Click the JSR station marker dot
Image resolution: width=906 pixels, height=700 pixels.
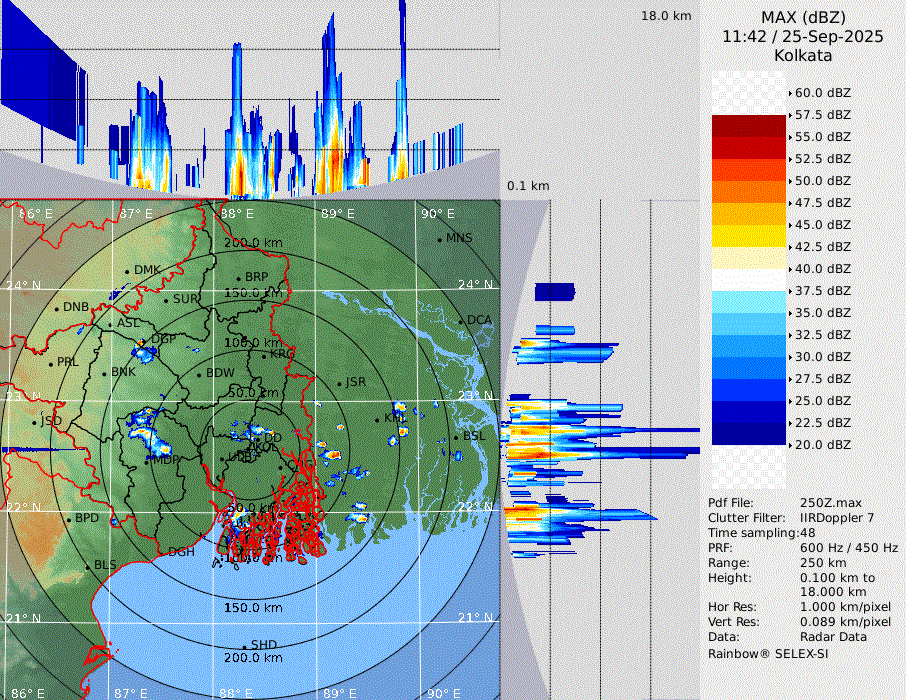(339, 384)
